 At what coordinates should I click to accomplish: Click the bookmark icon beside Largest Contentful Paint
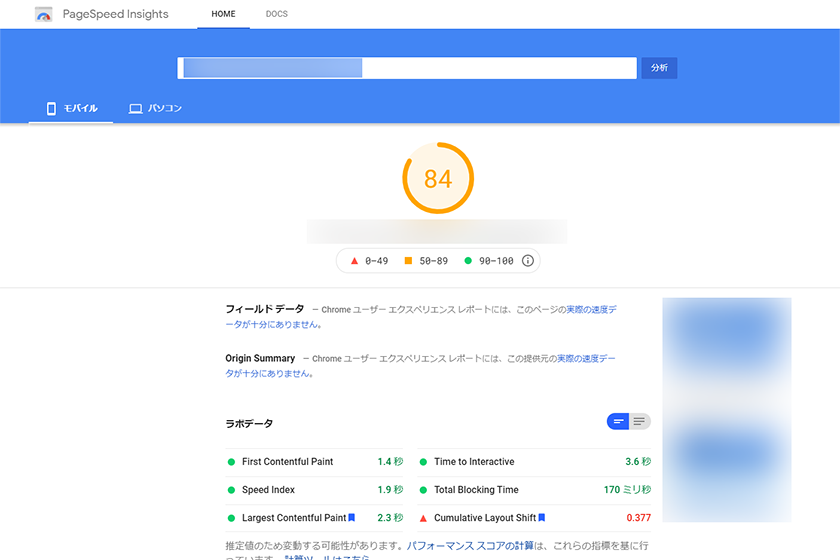click(x=352, y=518)
